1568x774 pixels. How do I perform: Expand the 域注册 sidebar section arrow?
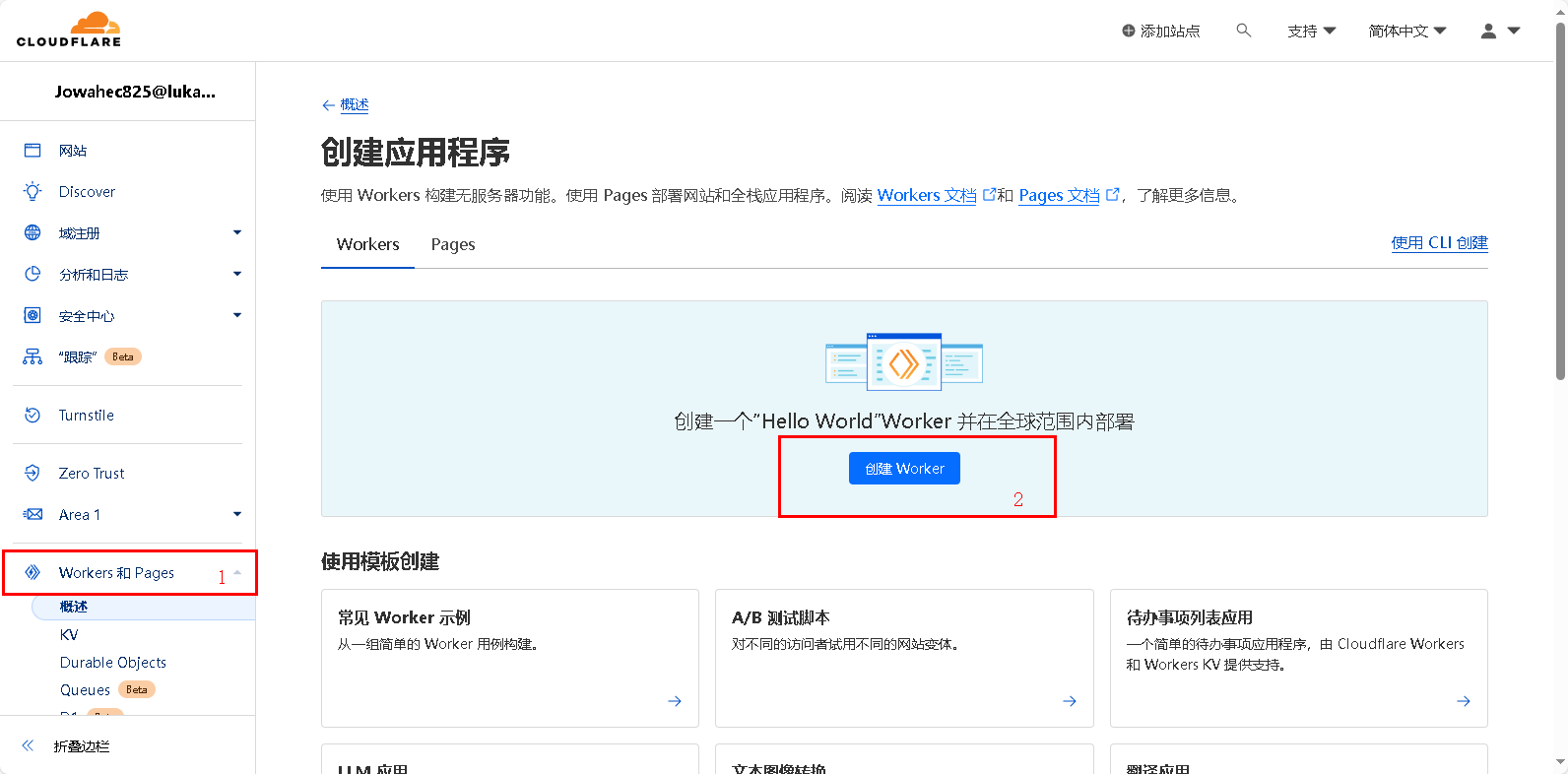pyautogui.click(x=237, y=233)
